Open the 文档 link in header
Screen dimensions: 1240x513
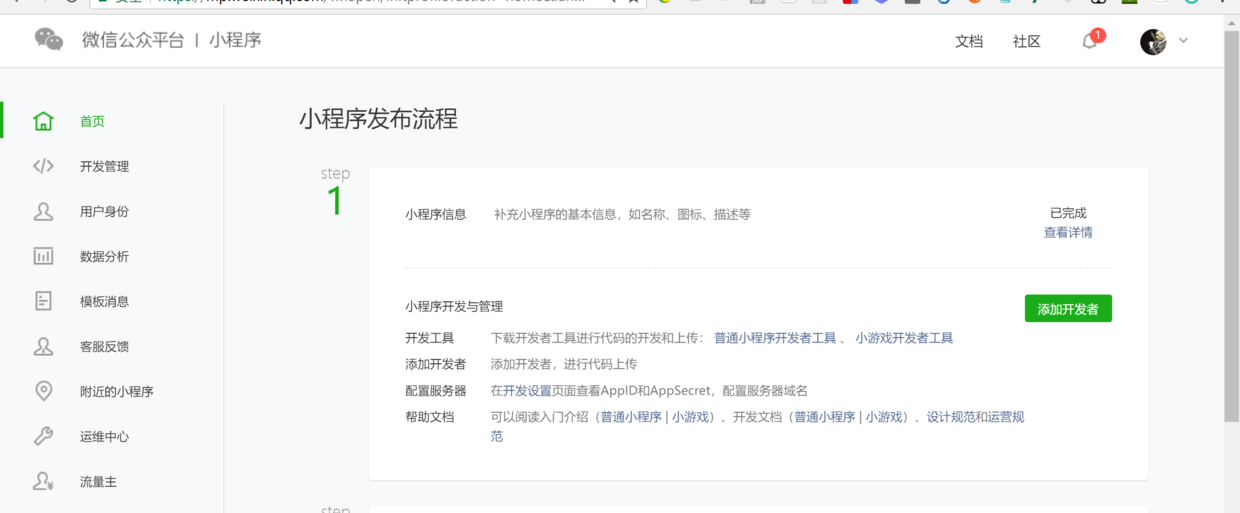(969, 41)
